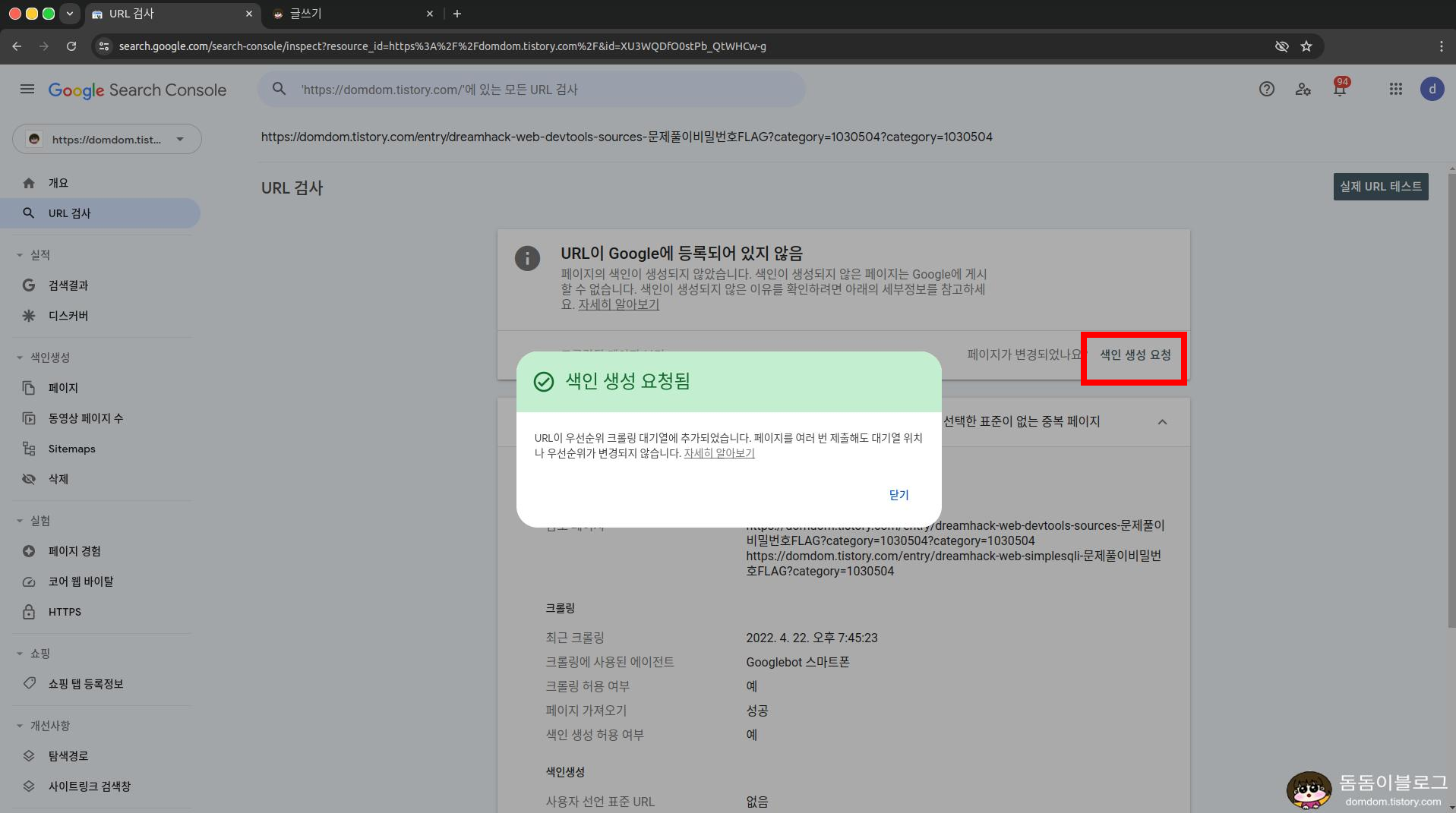Open users and permissions icon

1303,90
